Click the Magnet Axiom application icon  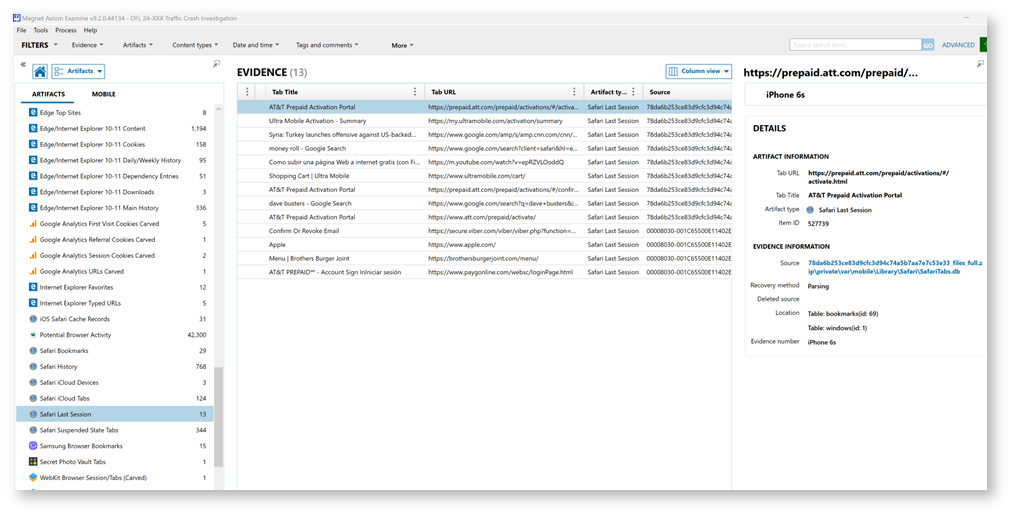17,18
